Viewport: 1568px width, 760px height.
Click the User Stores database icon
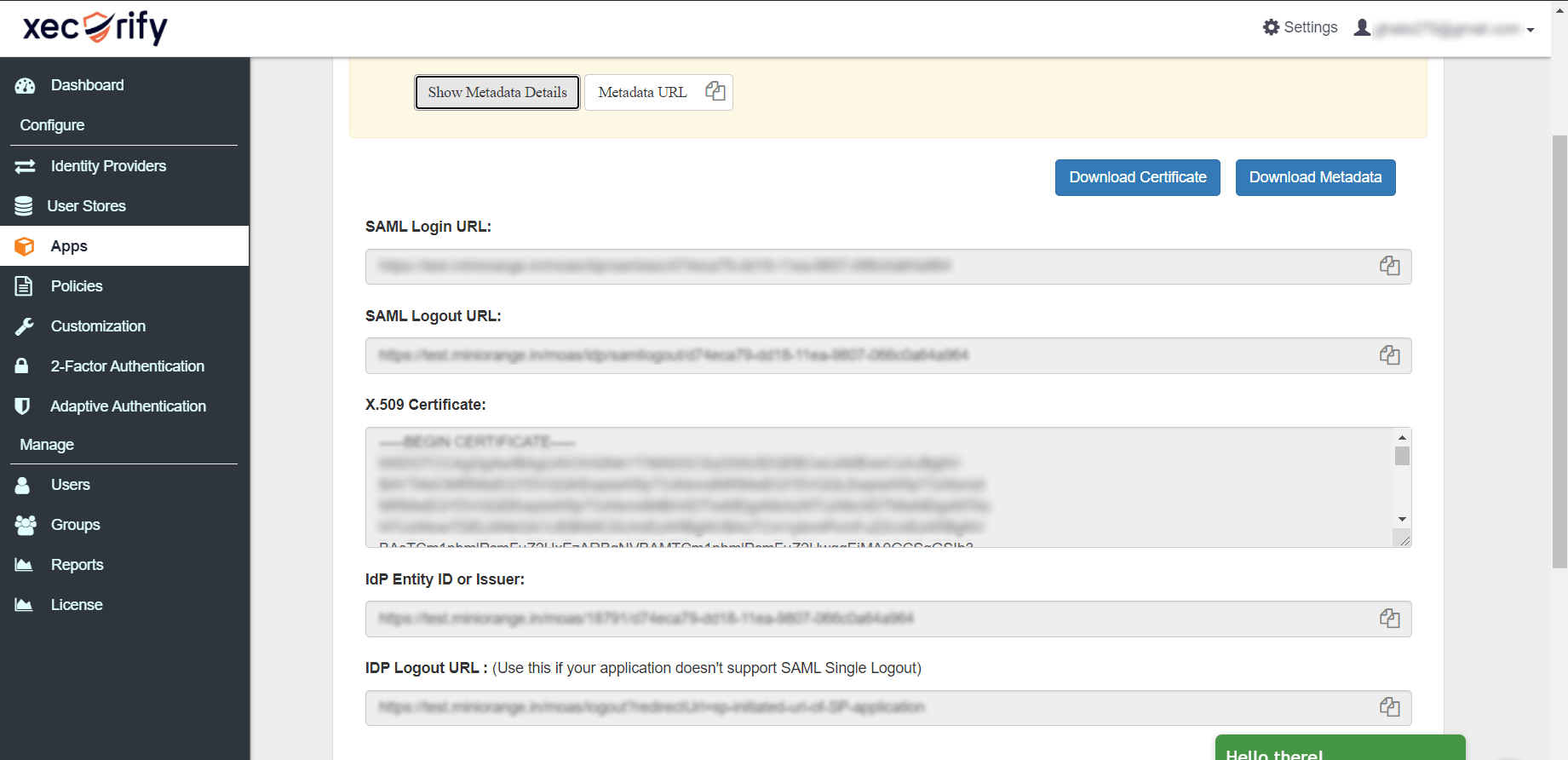click(x=24, y=206)
